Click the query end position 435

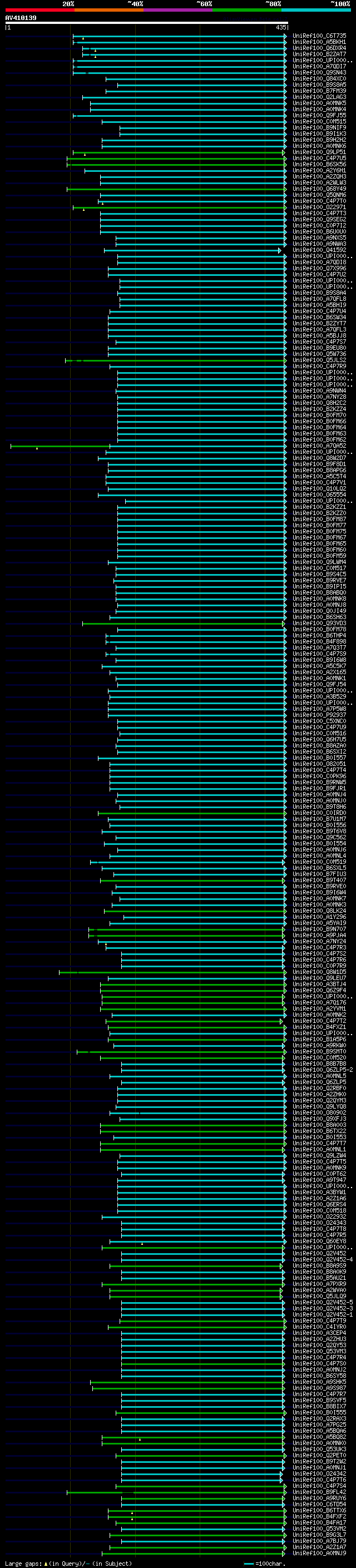point(280,27)
